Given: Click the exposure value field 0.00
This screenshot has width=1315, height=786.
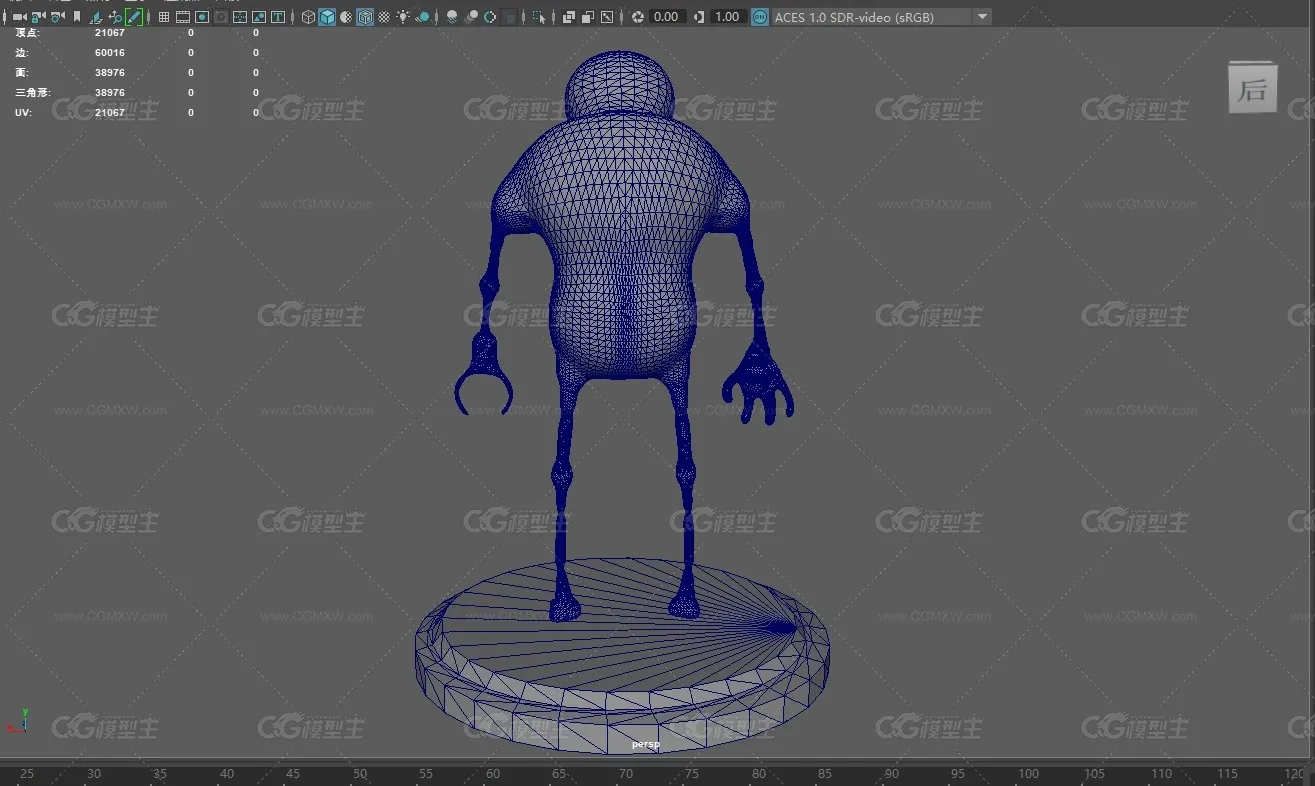Looking at the screenshot, I should point(667,17).
